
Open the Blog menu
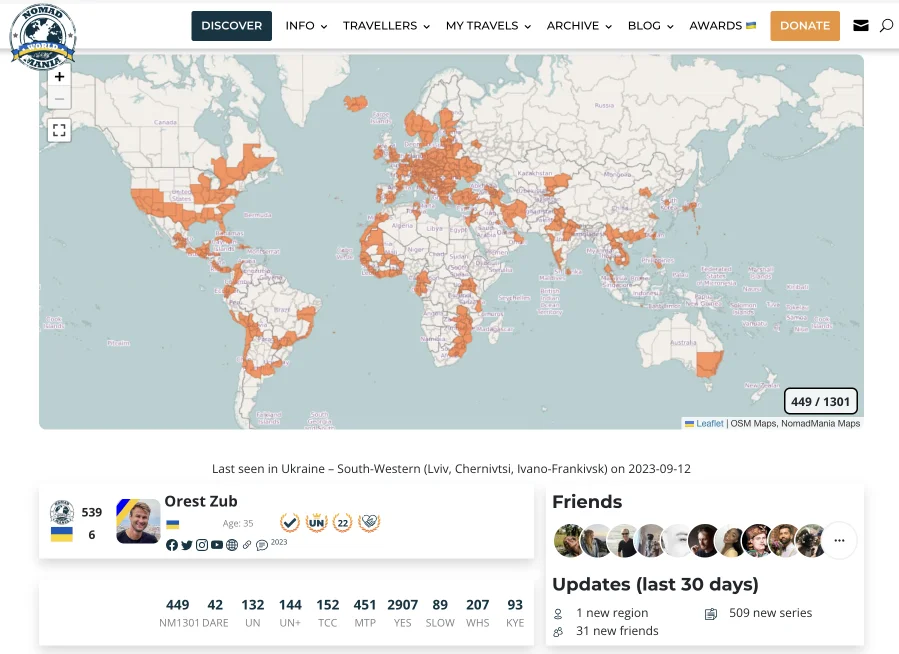pos(650,26)
